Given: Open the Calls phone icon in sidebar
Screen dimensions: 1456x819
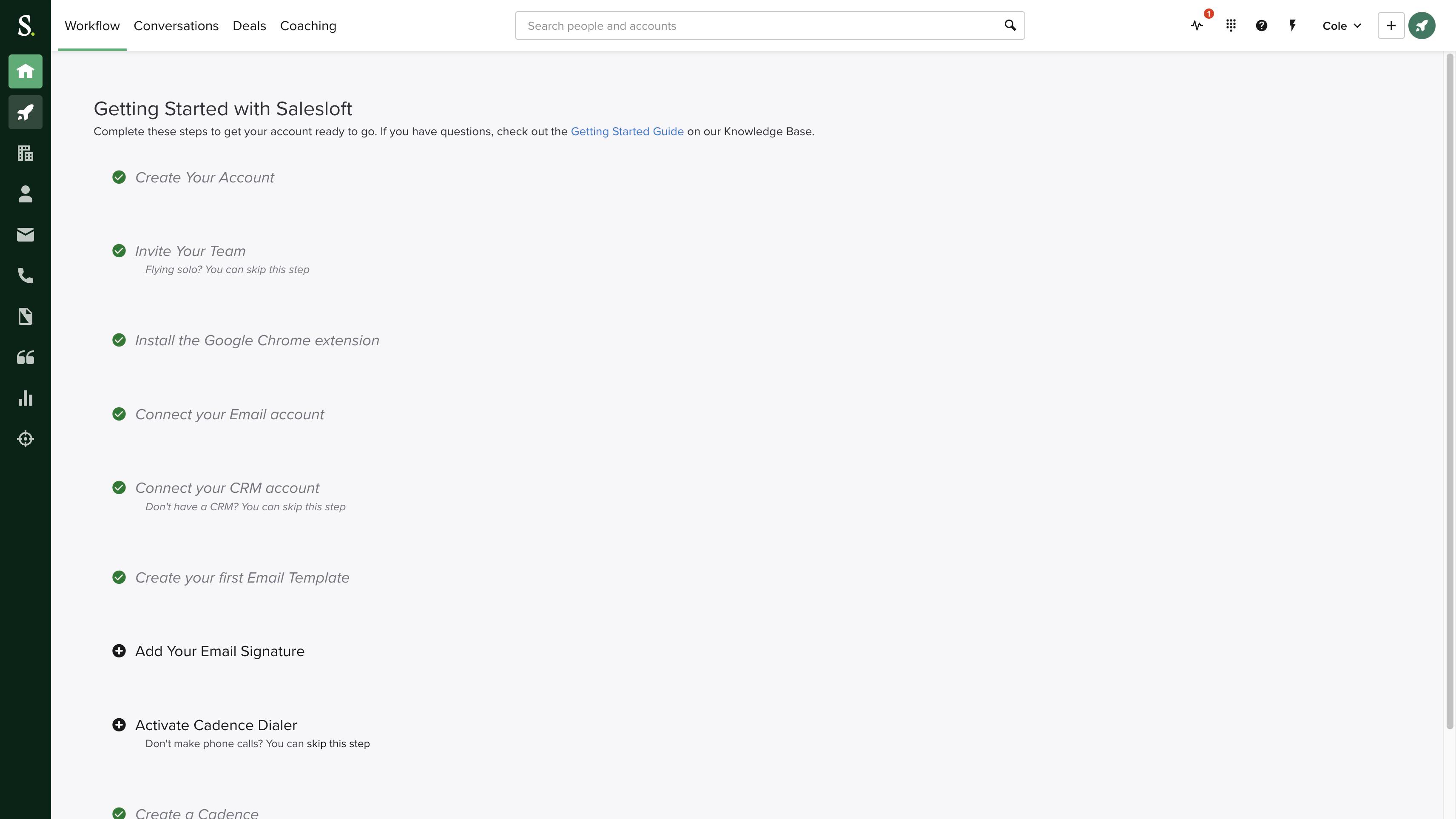Looking at the screenshot, I should [x=26, y=276].
